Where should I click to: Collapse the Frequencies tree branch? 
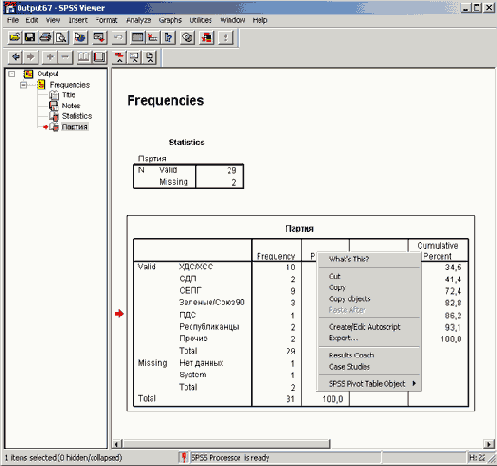coord(23,85)
